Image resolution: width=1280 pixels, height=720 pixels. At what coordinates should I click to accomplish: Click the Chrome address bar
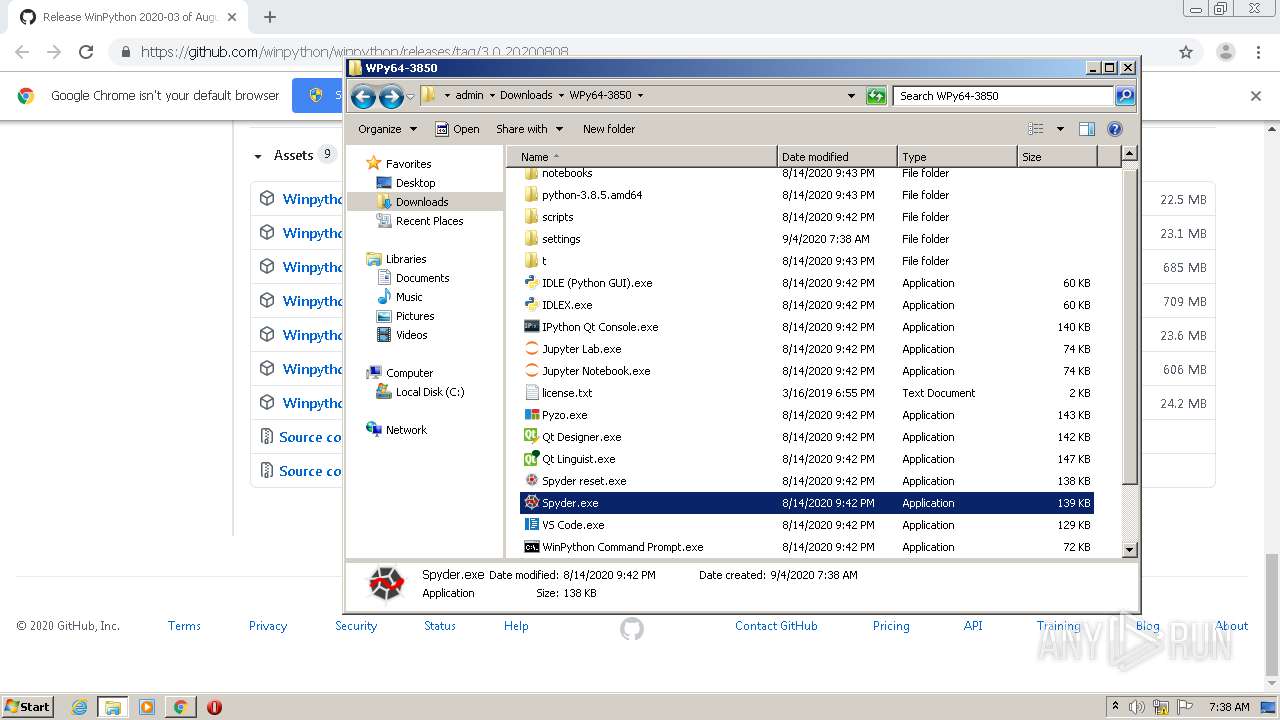click(640, 52)
